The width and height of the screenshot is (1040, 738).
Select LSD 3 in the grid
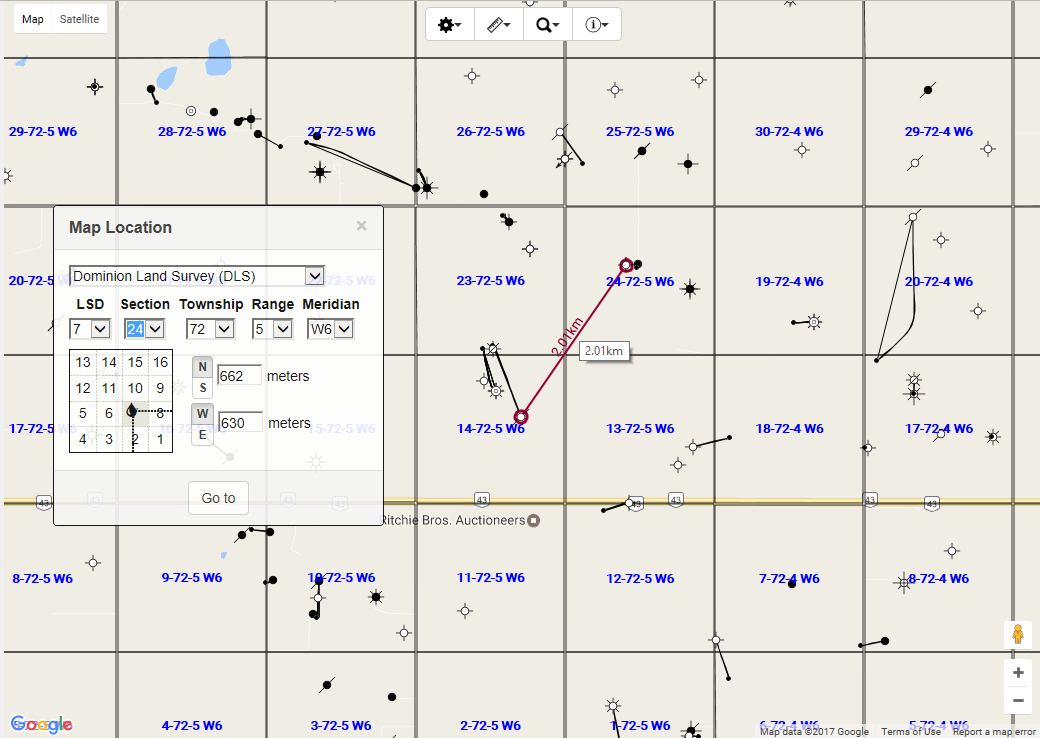(x=109, y=439)
